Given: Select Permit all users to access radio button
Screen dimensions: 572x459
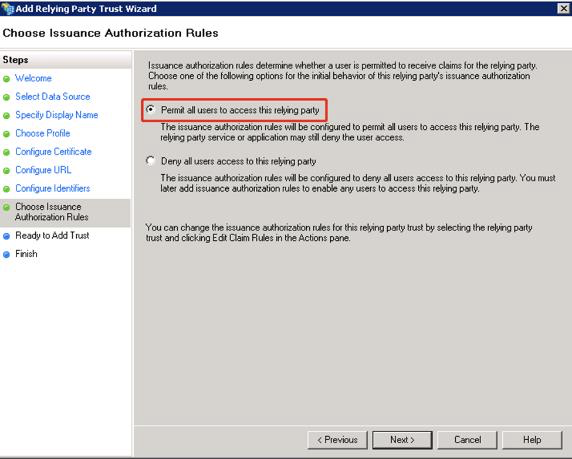Looking at the screenshot, I should (x=150, y=109).
